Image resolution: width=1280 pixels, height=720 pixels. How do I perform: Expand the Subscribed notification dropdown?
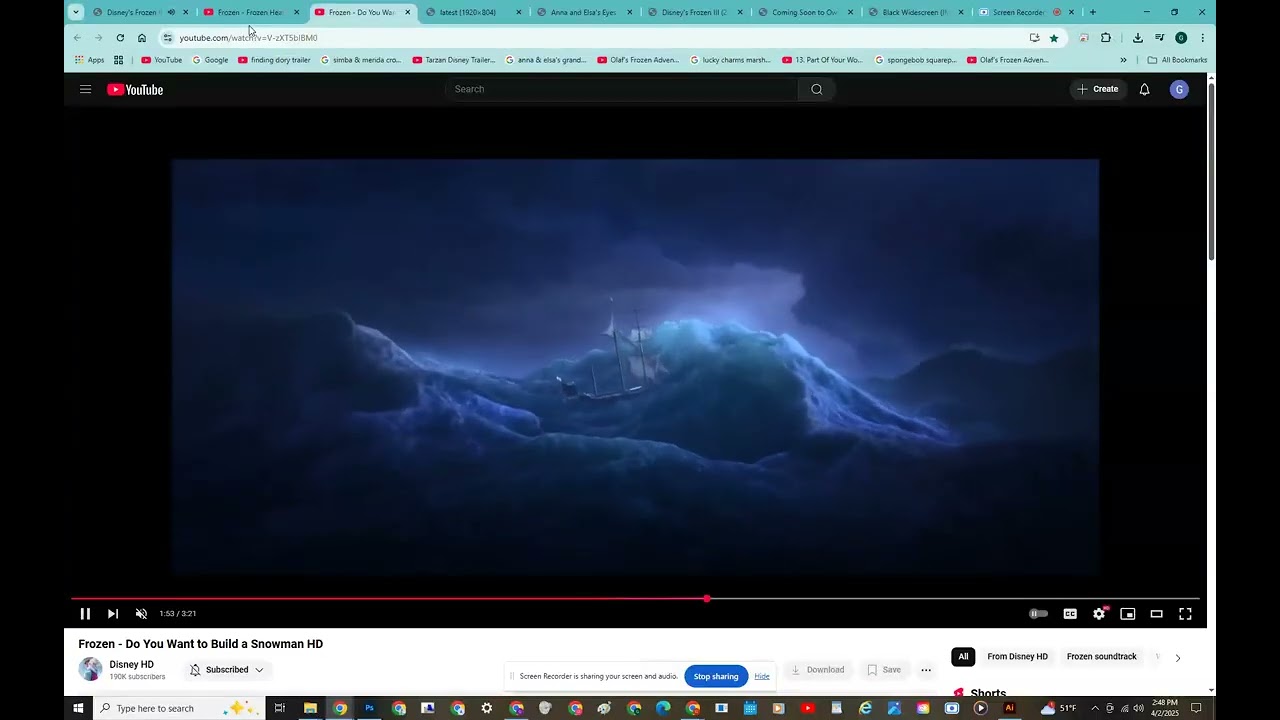(x=227, y=670)
